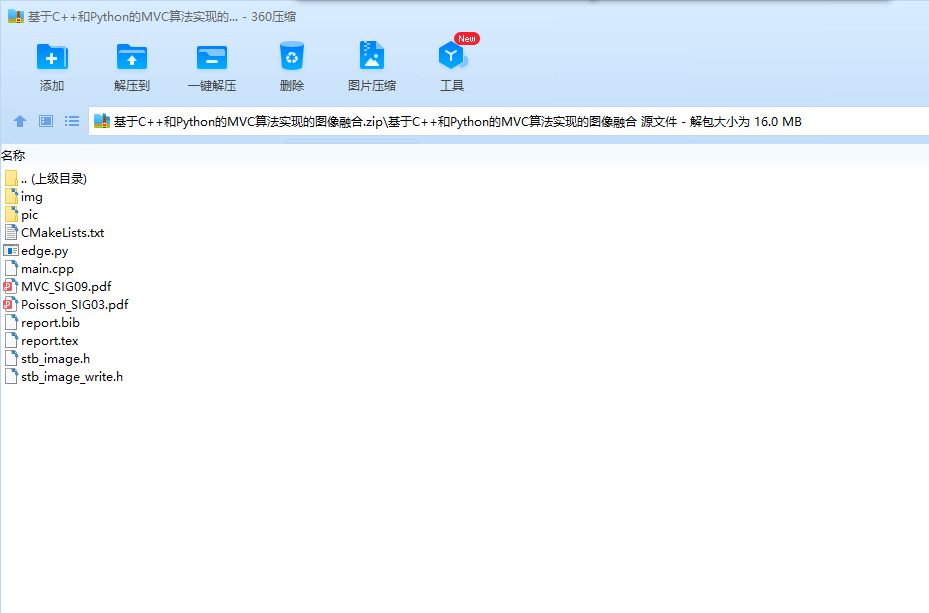Go up one level with the arrow icon
The image size is (929, 613).
tap(20, 121)
